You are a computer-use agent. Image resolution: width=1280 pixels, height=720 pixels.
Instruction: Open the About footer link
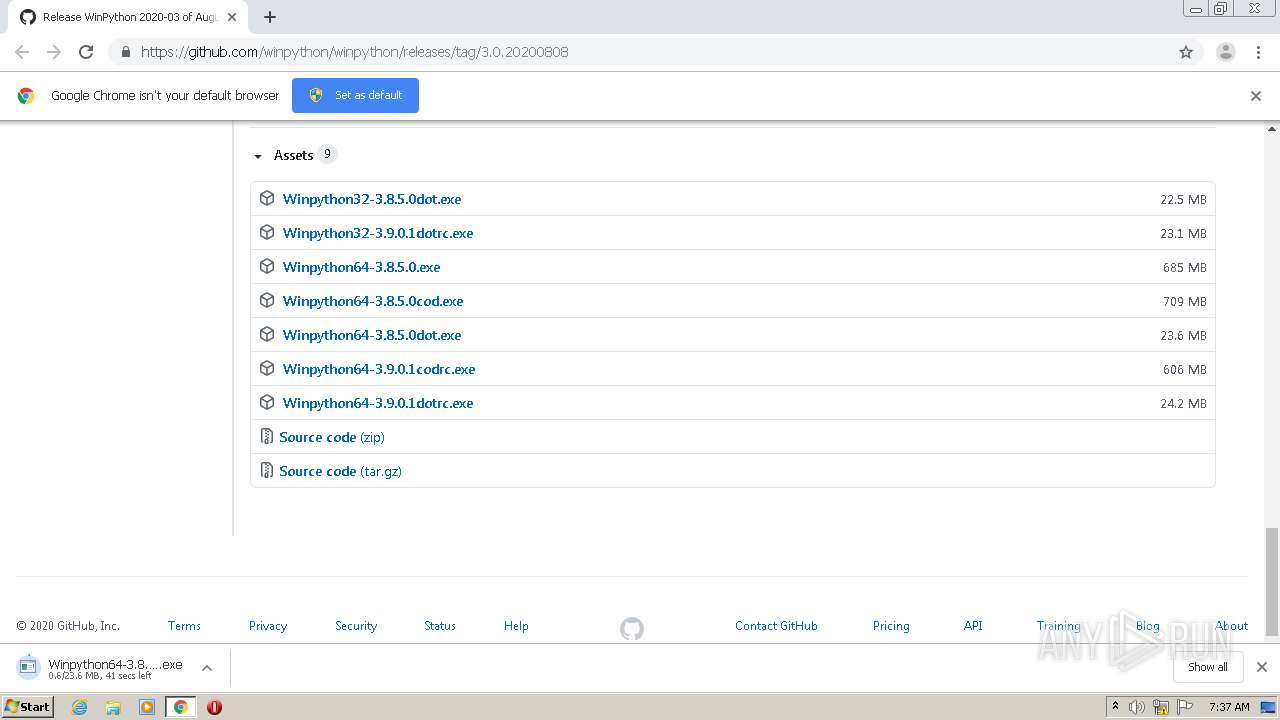click(x=1232, y=626)
